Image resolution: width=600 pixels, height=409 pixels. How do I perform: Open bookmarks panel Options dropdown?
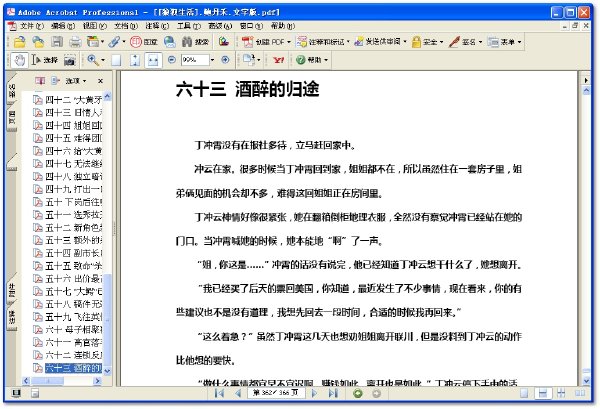[76, 81]
